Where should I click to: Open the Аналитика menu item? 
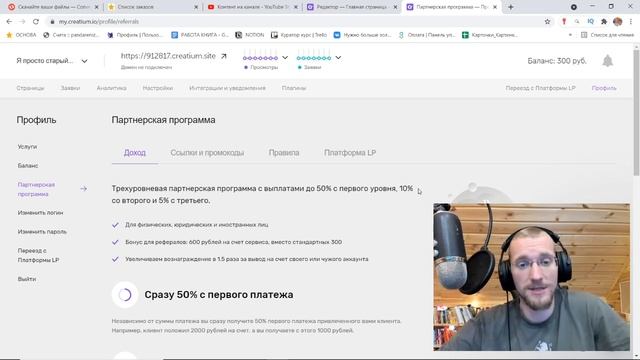tap(111, 88)
